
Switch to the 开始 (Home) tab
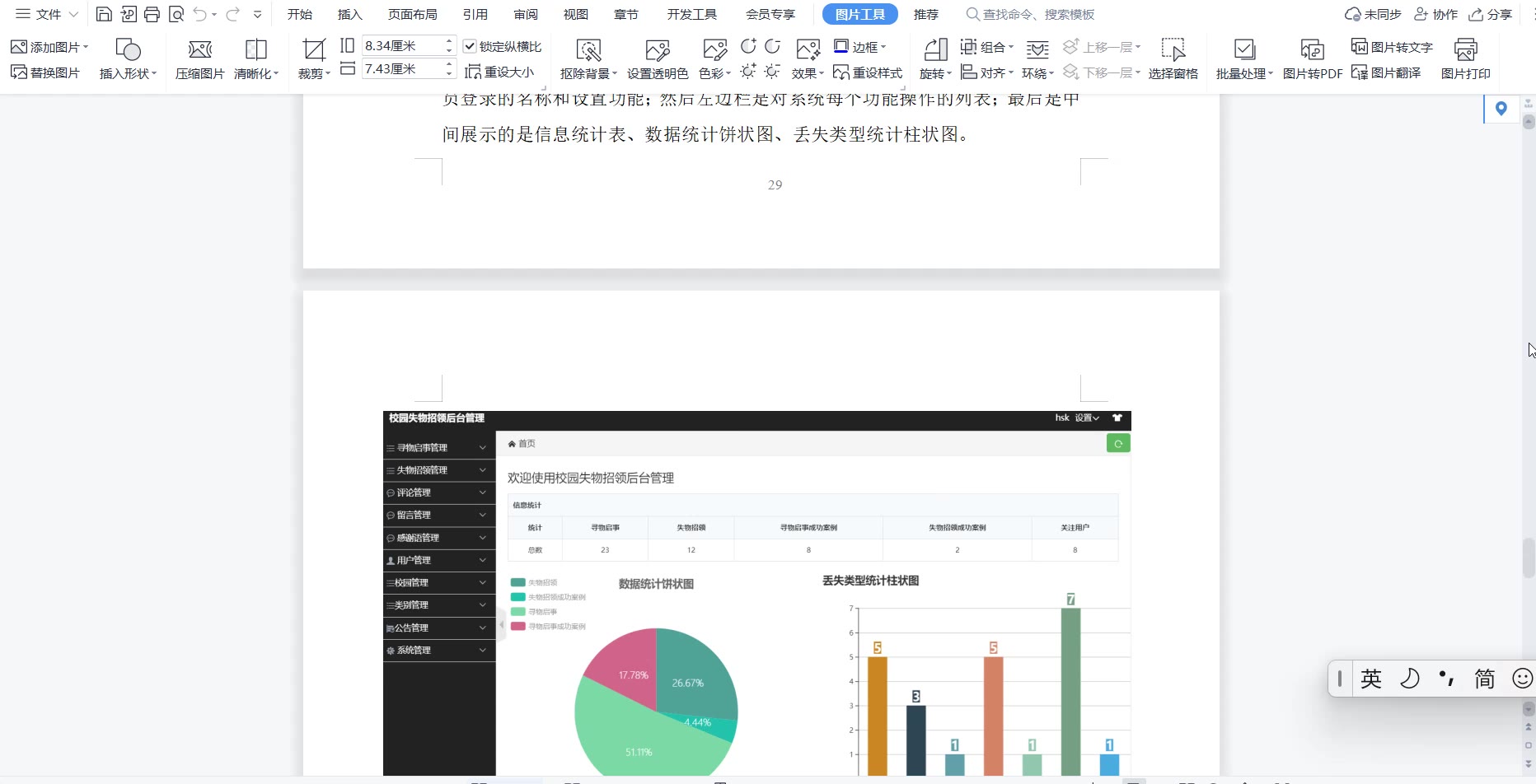(300, 14)
